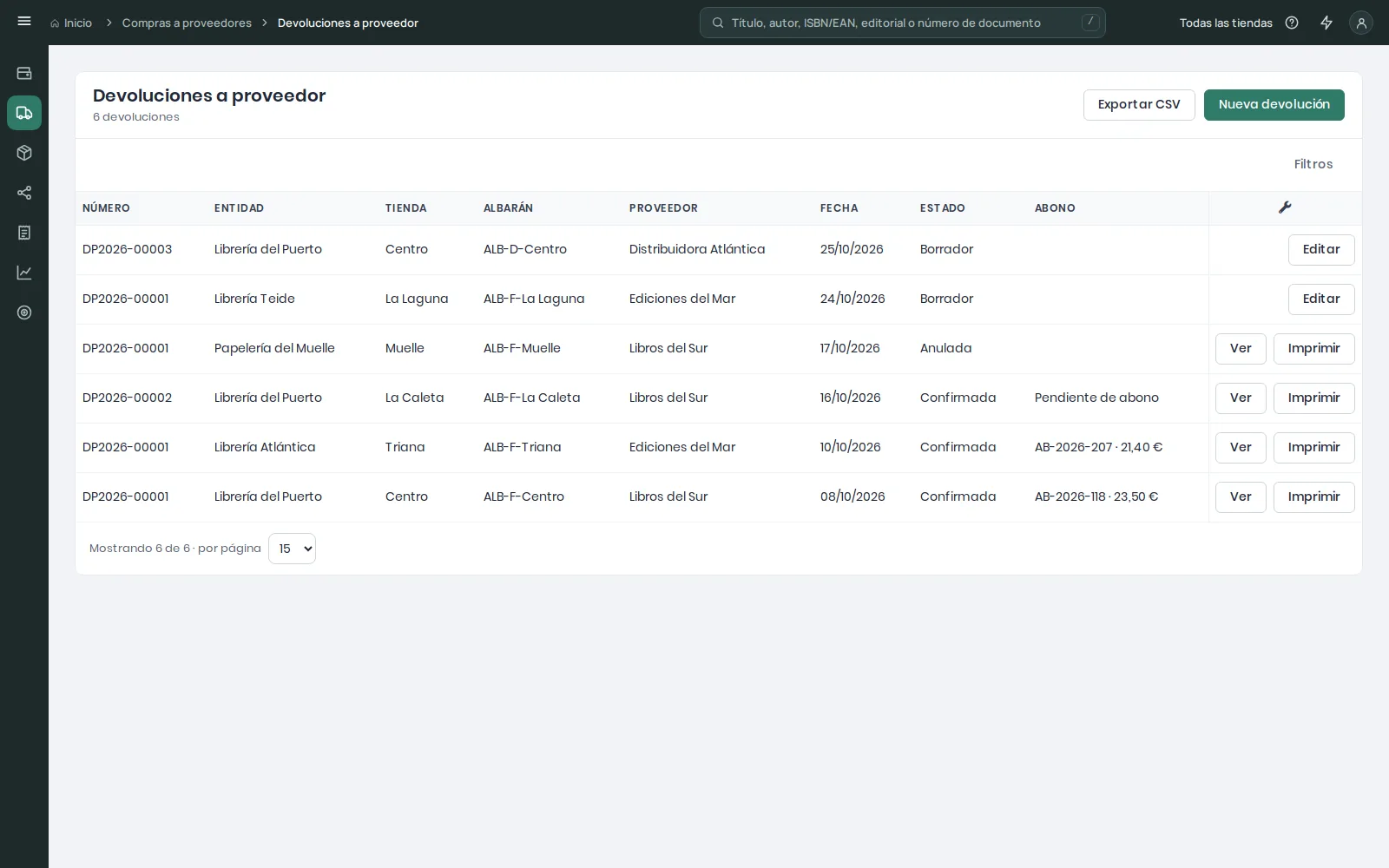Screen dimensions: 1389x868
Task: Click the wallet icon in sidebar
Action: [x=24, y=74]
